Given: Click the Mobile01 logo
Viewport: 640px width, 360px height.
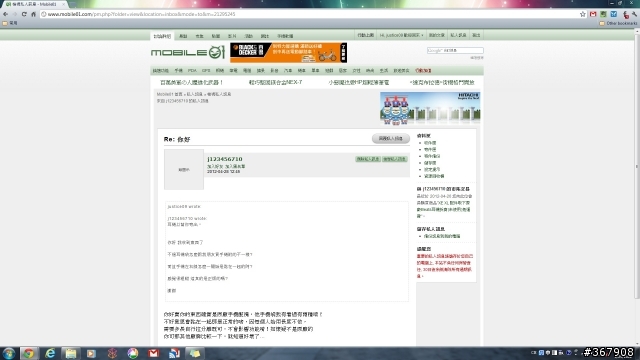Looking at the screenshot, I should click(x=188, y=53).
